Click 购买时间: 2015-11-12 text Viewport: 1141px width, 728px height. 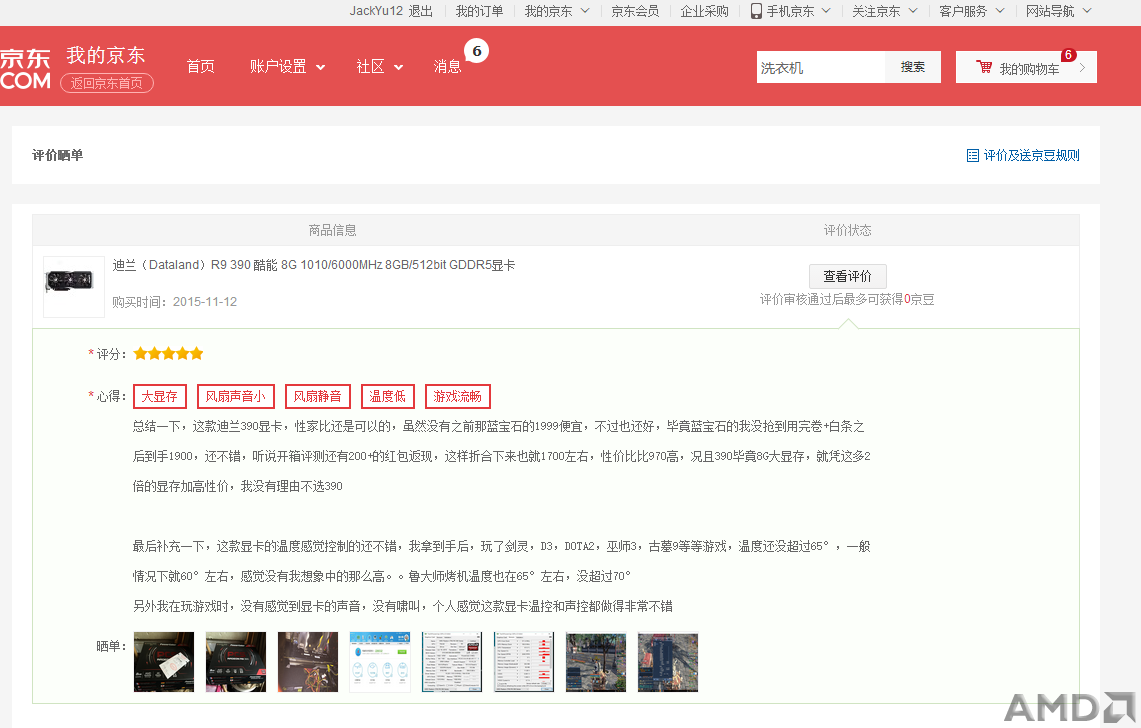click(175, 302)
